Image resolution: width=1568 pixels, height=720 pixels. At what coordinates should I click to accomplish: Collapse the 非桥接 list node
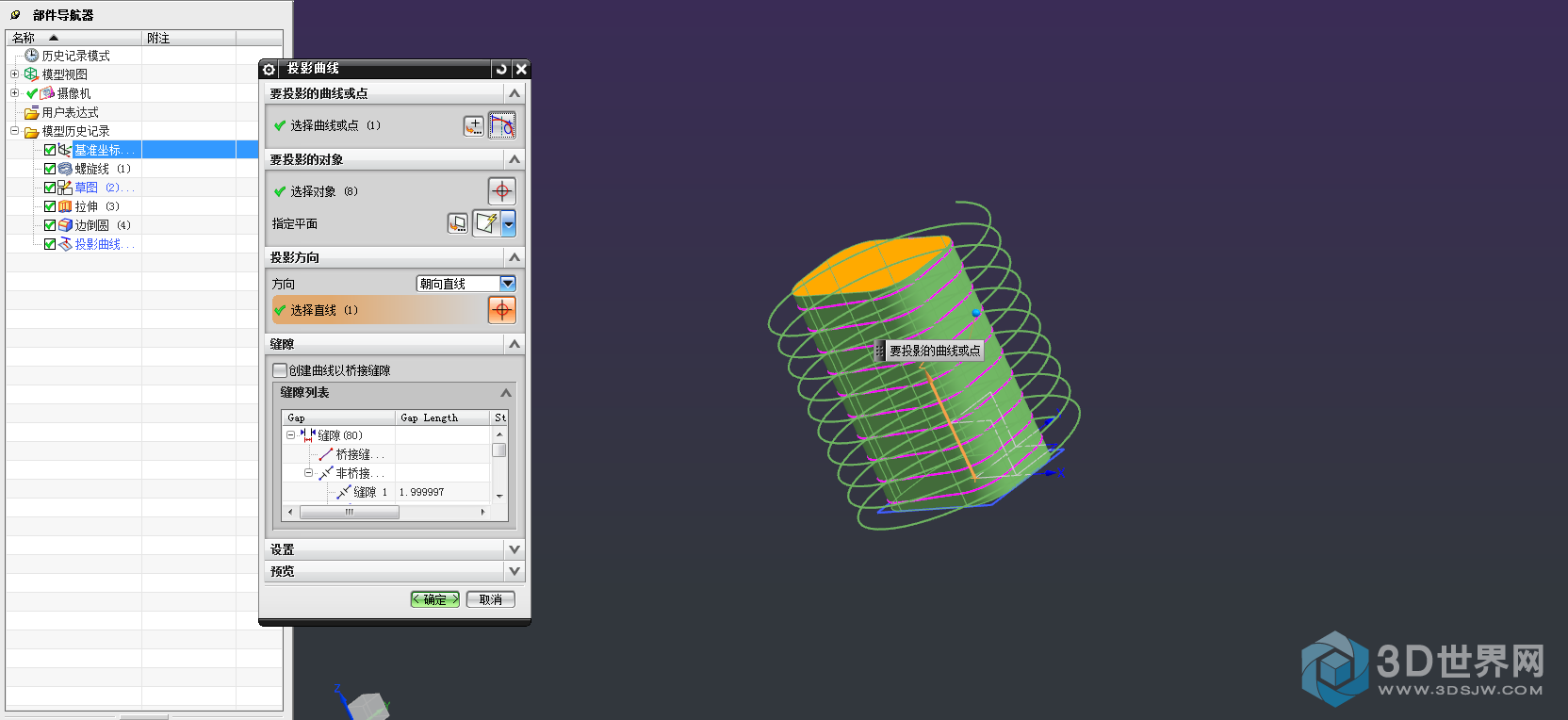(308, 473)
